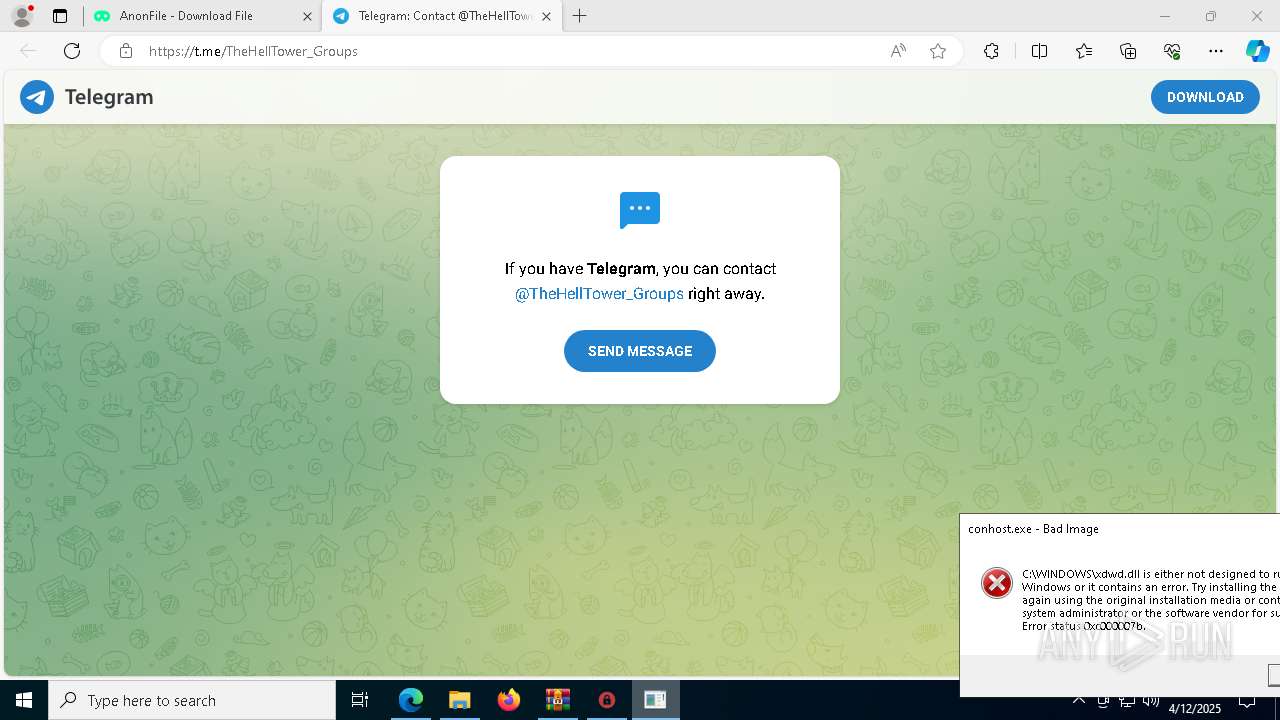Activate the Read aloud icon

coord(898,51)
